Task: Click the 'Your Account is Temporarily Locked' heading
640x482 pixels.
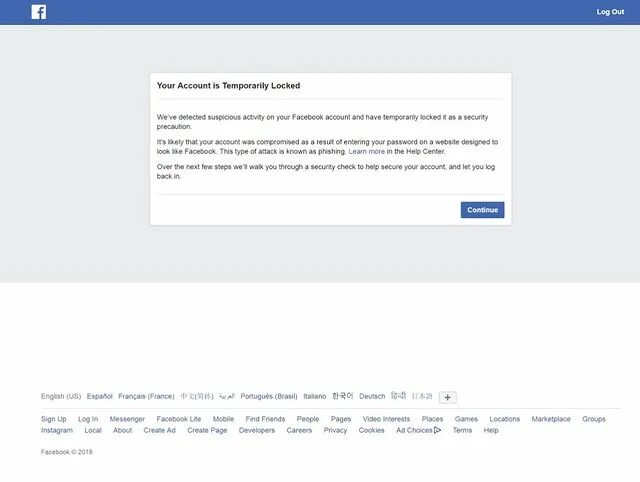Action: (x=229, y=86)
